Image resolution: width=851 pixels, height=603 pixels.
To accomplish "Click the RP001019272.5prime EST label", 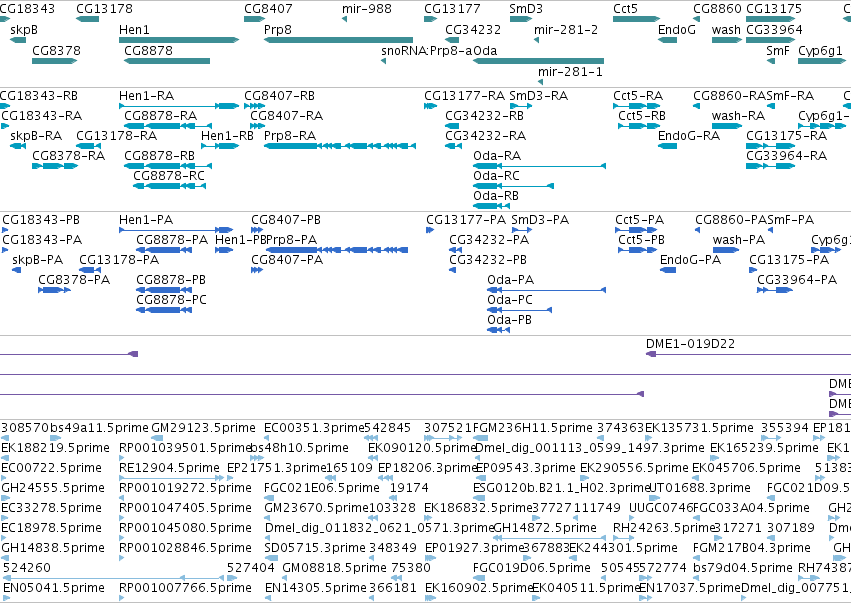I will pos(185,487).
